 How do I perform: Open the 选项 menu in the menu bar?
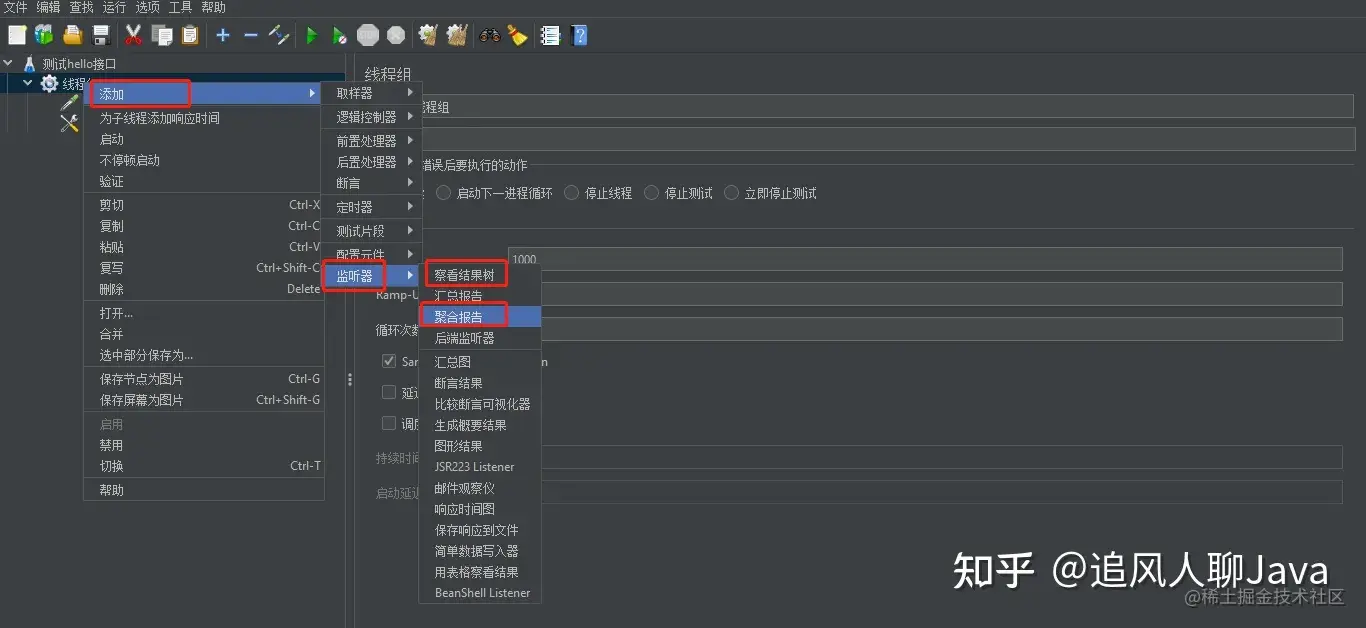[147, 7]
